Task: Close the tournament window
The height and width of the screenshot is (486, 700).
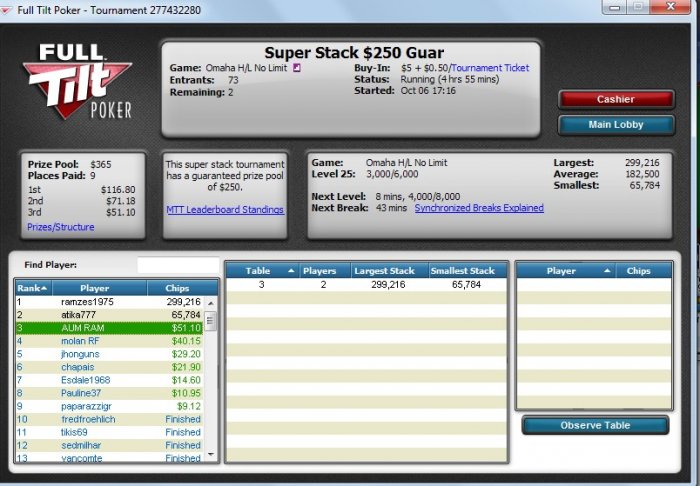Action: pos(671,7)
